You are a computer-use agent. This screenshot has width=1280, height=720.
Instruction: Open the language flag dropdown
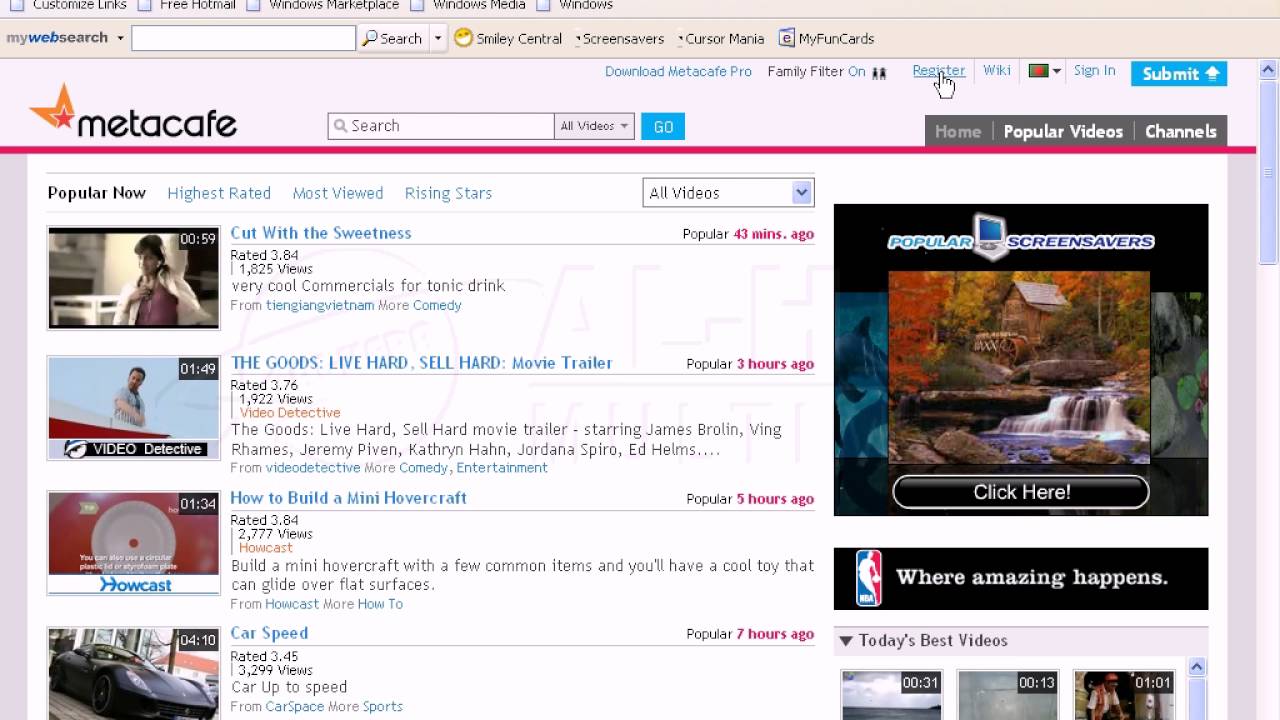(x=1045, y=71)
